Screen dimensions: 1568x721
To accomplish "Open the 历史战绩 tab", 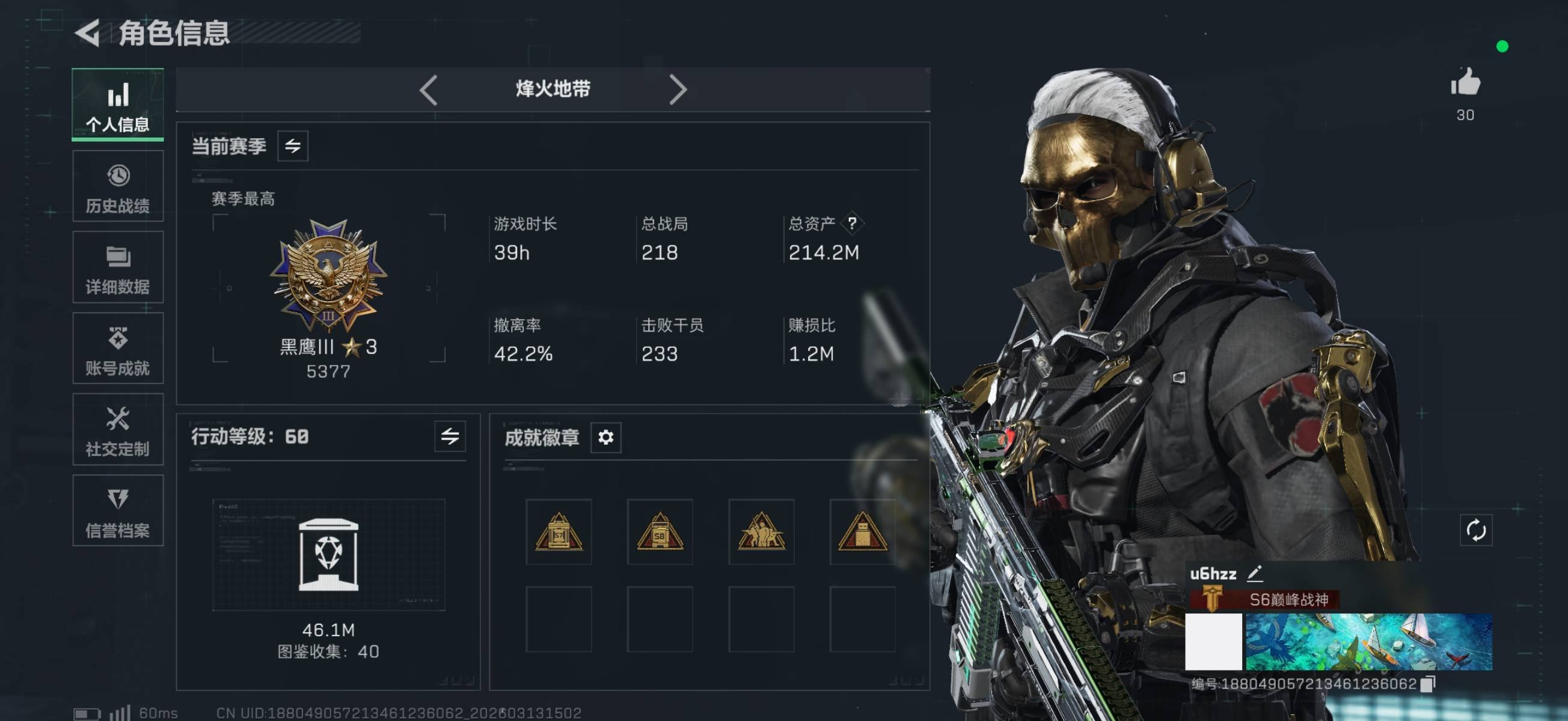I will 118,187.
